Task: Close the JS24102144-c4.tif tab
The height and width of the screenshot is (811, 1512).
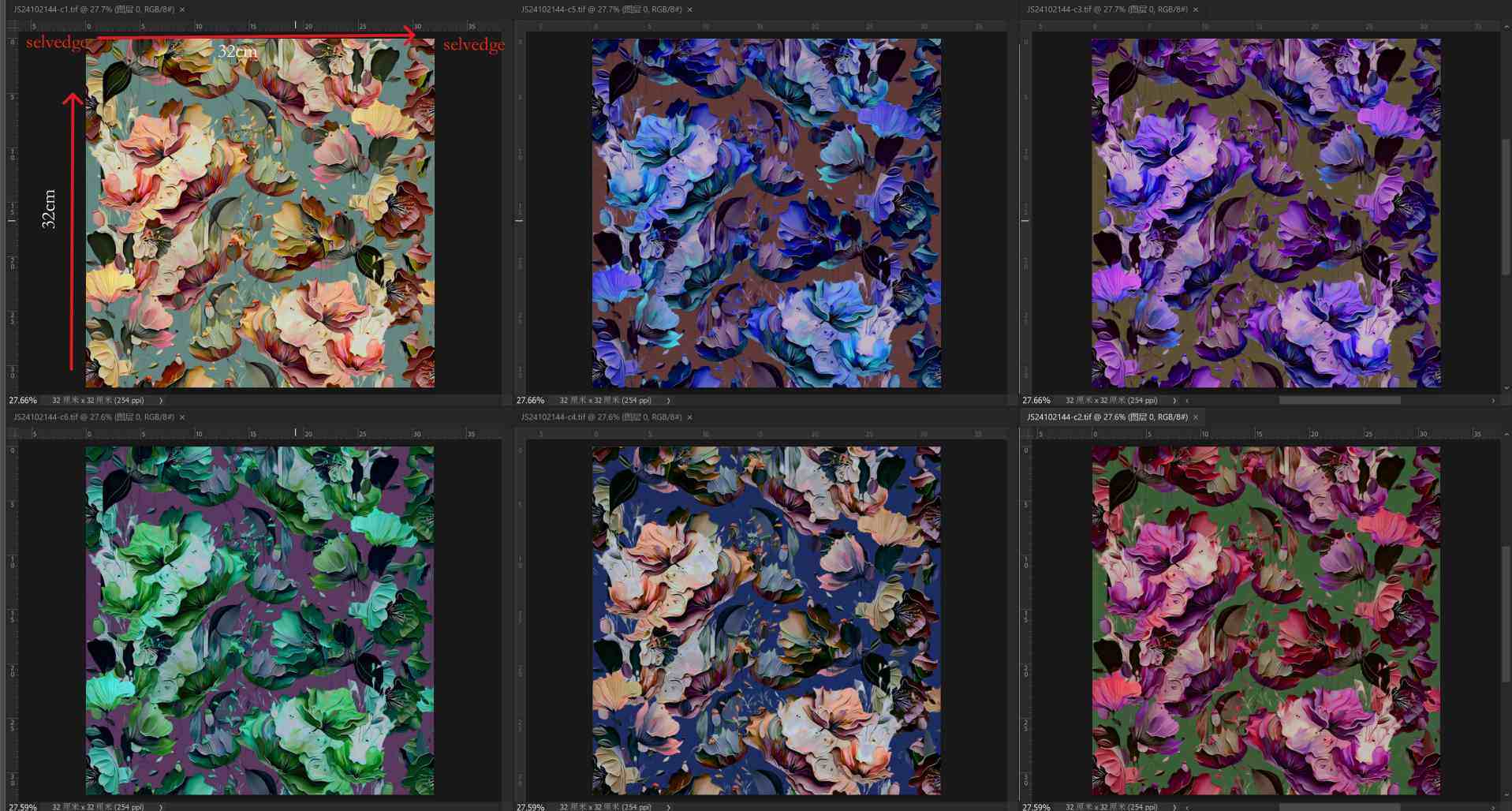Action: point(689,417)
